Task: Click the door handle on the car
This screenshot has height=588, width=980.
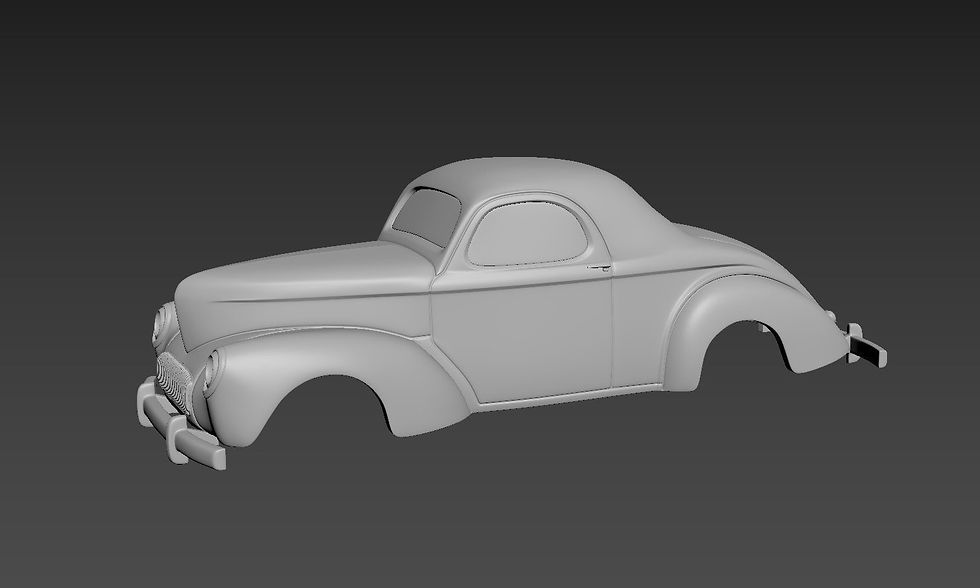Action: point(599,268)
